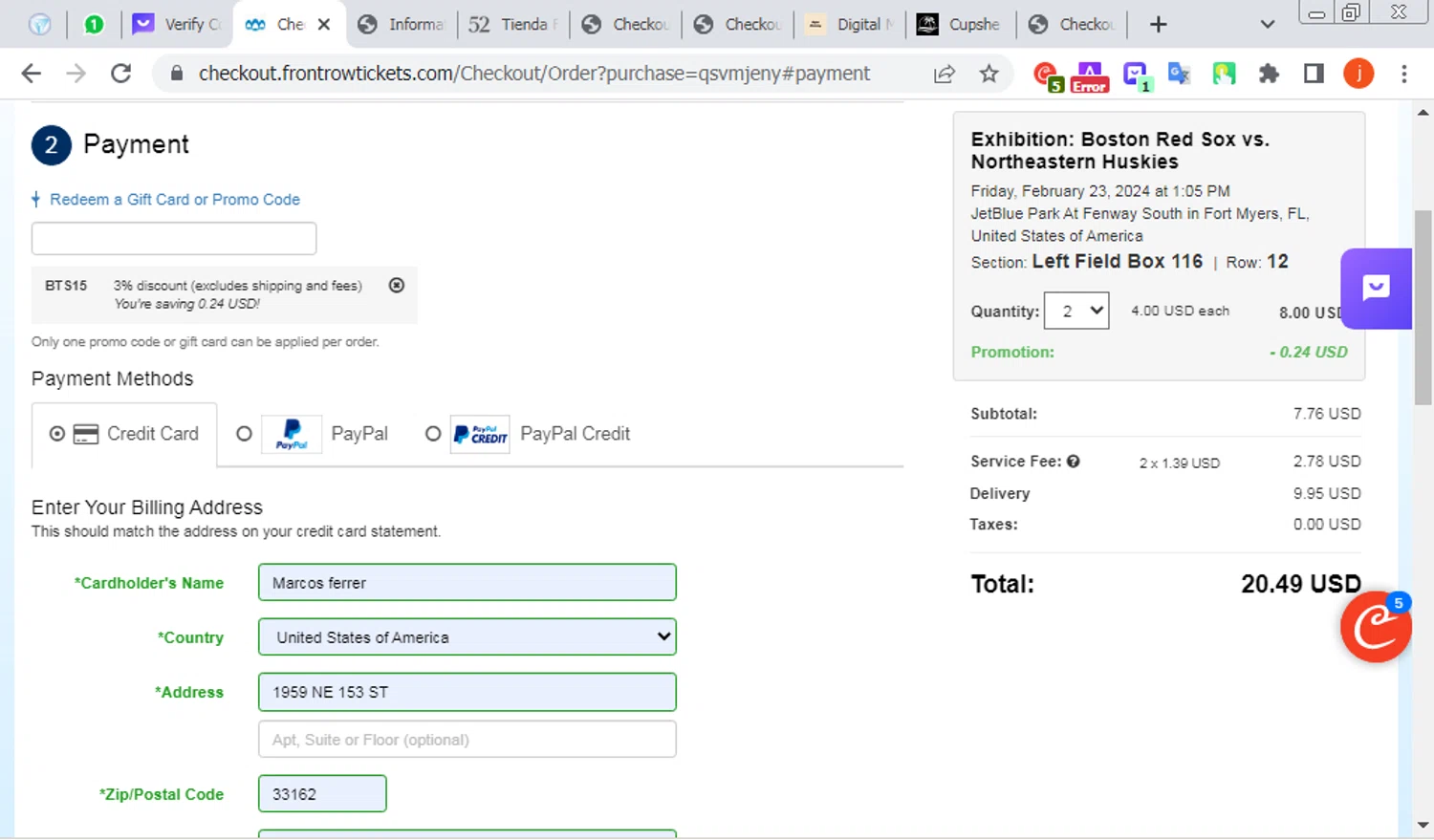Reload the checkout page
The image size is (1434, 840).
121,74
